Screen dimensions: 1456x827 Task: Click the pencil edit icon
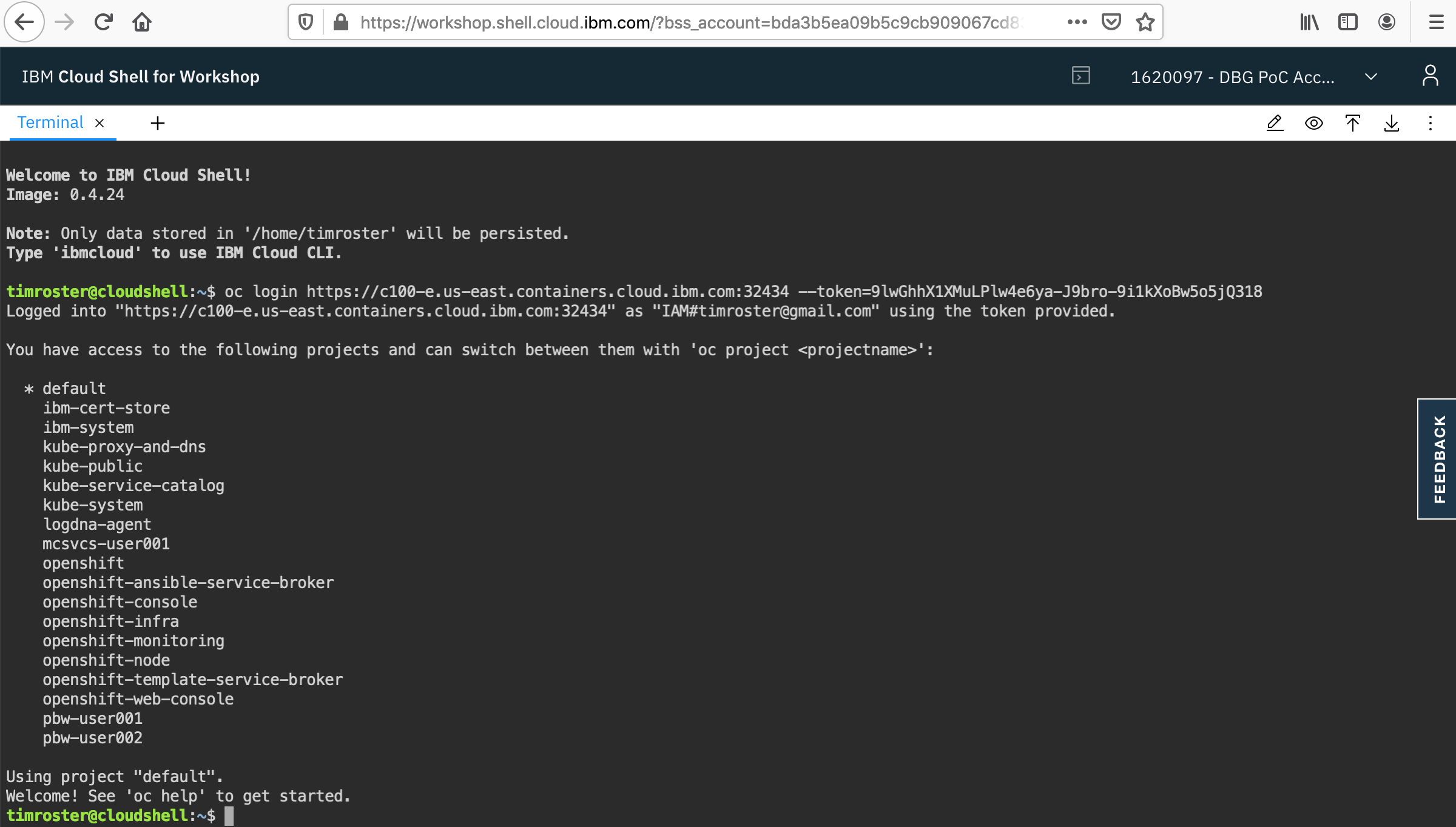pos(1275,123)
